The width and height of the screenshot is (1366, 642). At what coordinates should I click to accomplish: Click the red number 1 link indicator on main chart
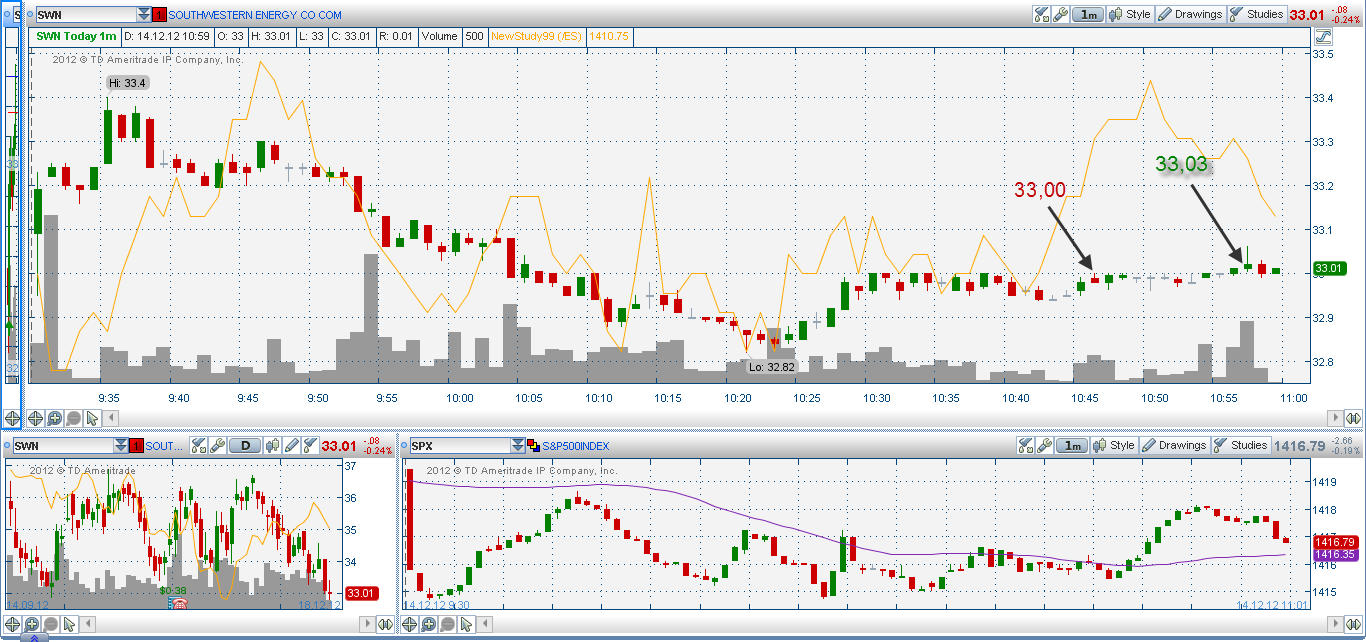pos(160,15)
